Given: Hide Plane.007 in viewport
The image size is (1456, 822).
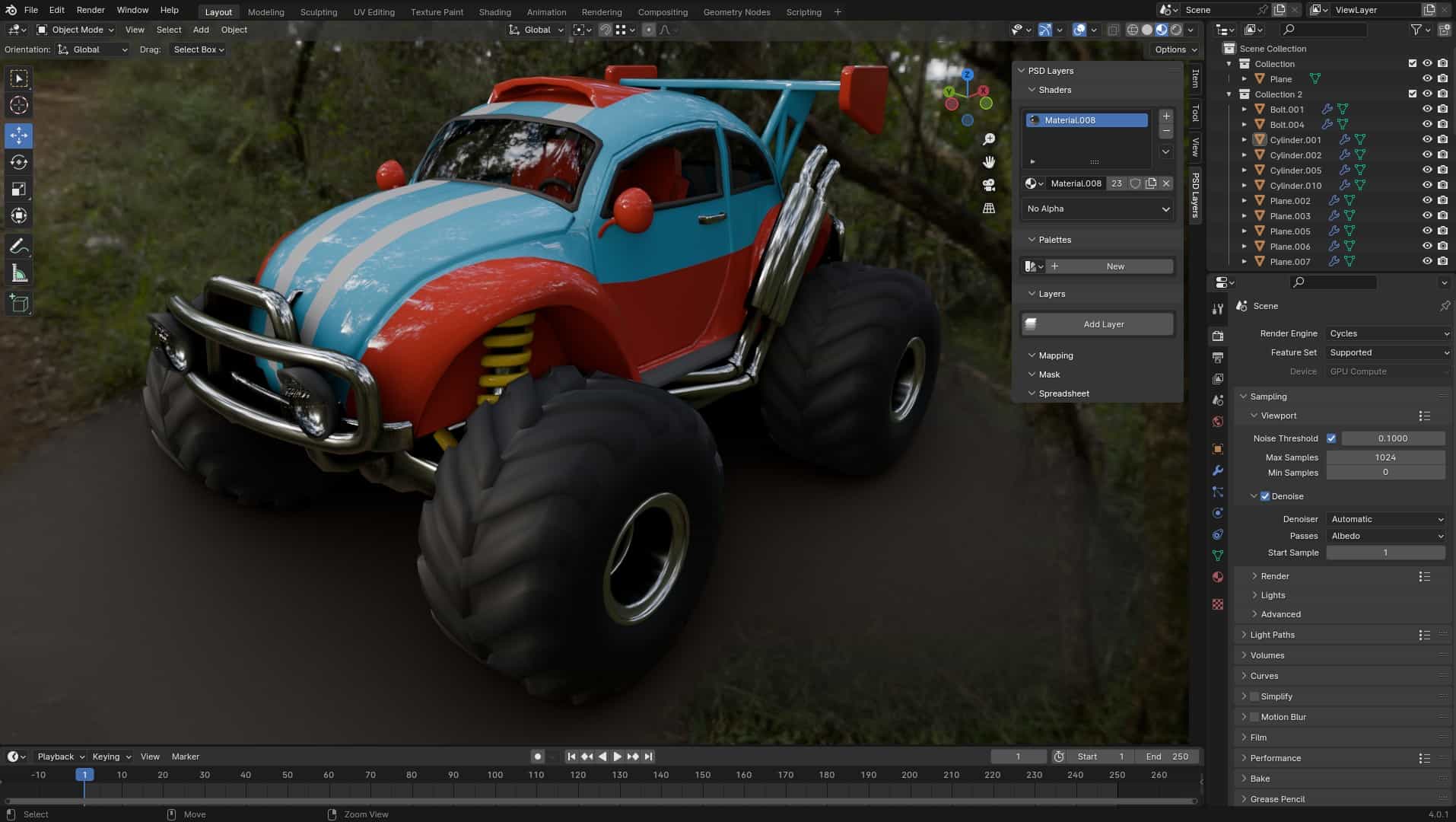Looking at the screenshot, I should pos(1427,261).
